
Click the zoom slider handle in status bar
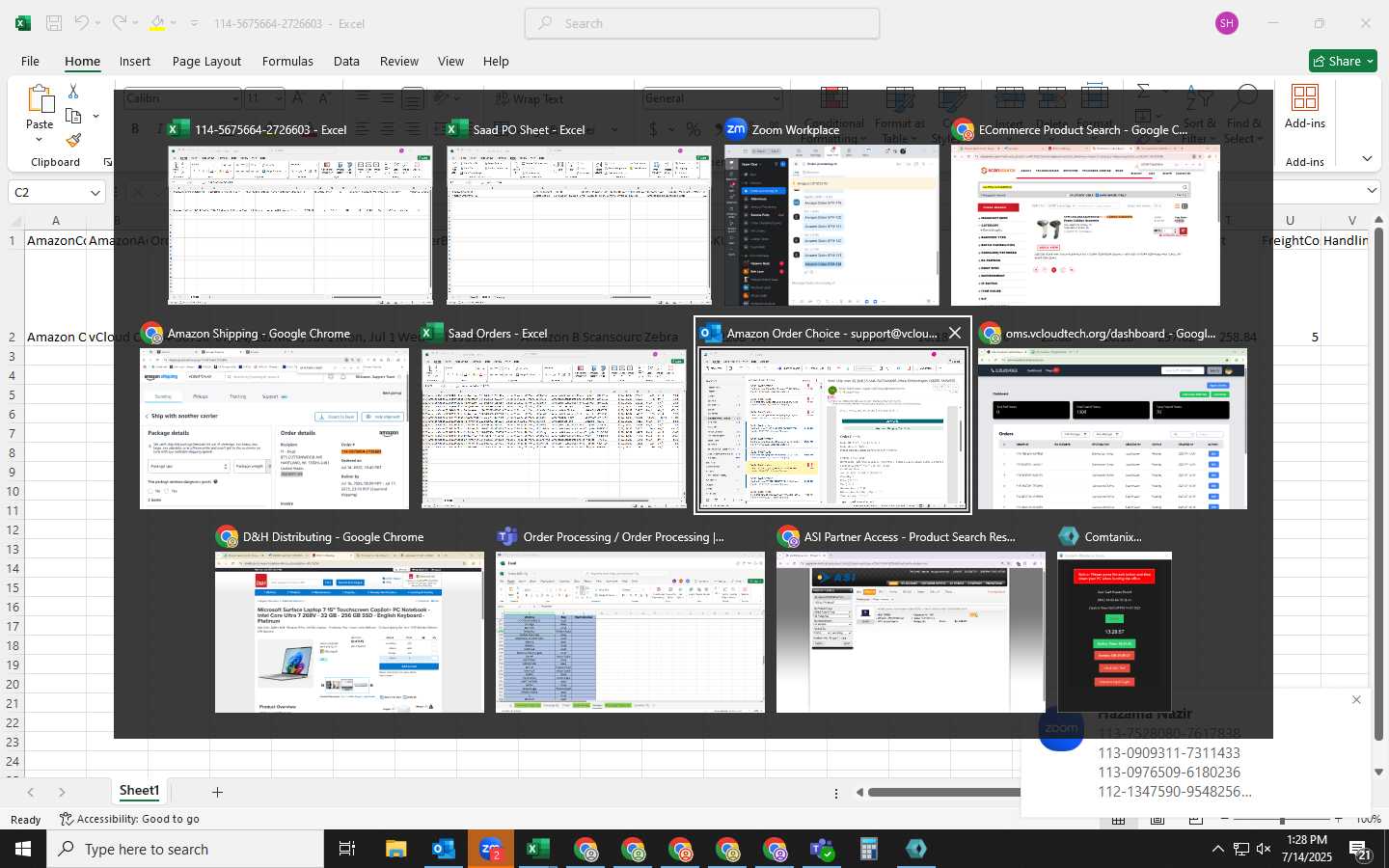[1282, 820]
